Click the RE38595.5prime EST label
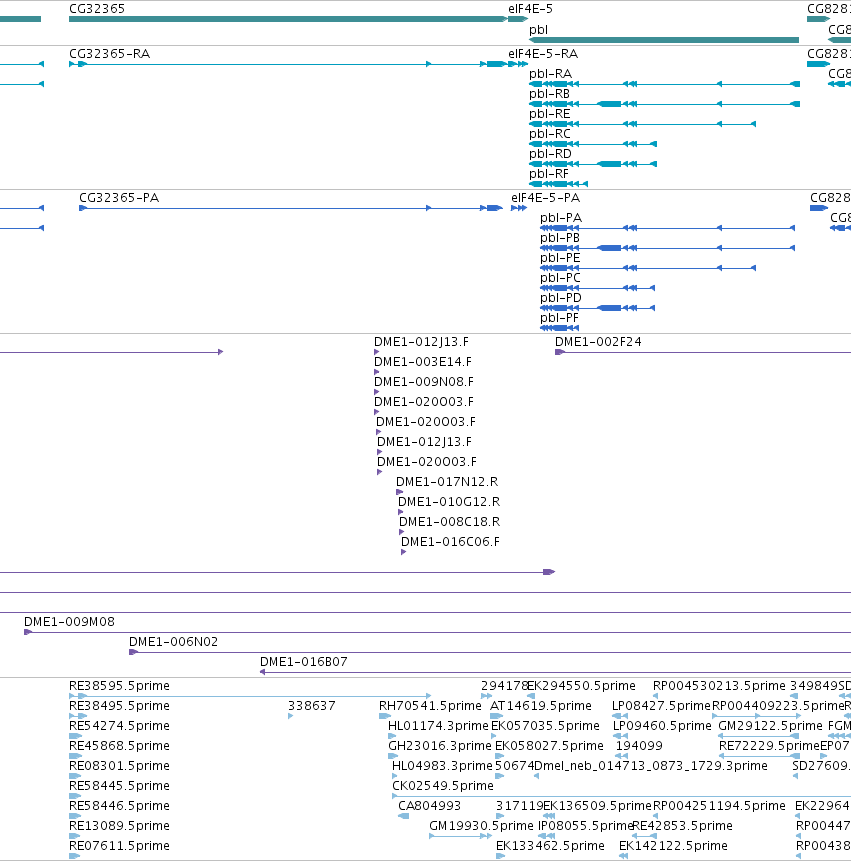The width and height of the screenshot is (851, 861). tap(119, 686)
